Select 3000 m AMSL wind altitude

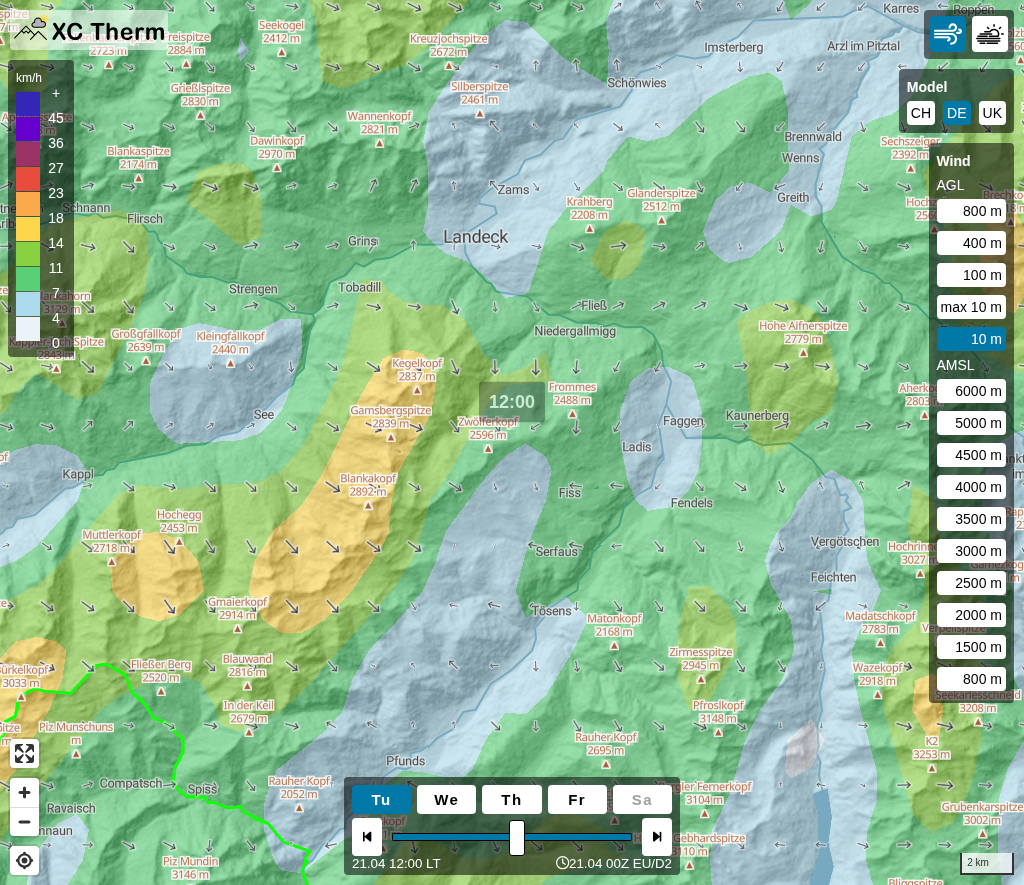coord(971,551)
